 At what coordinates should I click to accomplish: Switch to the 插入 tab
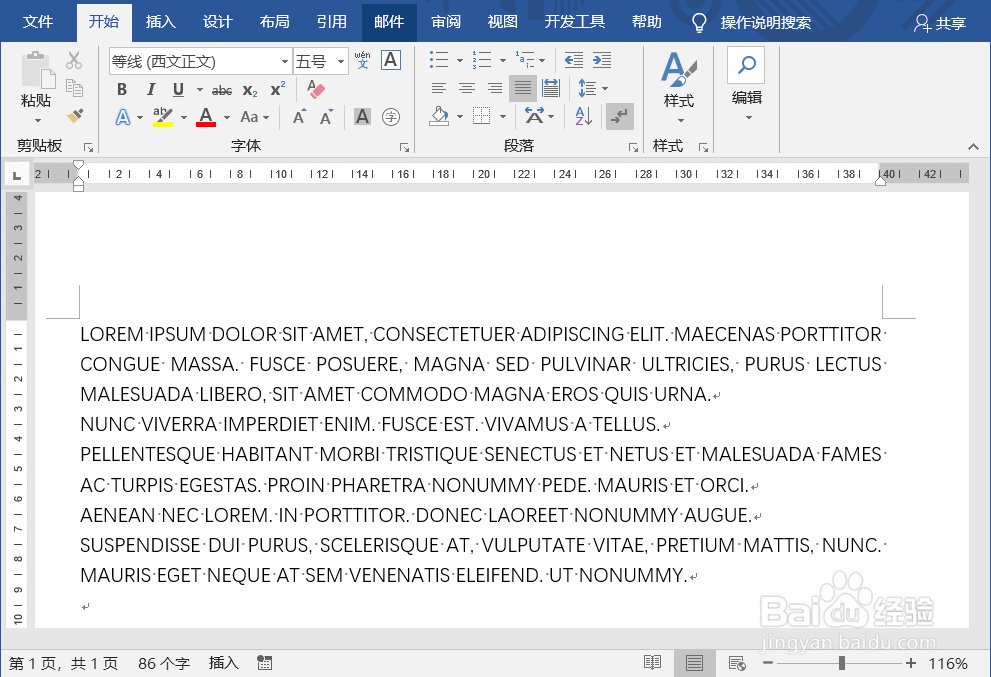(161, 22)
